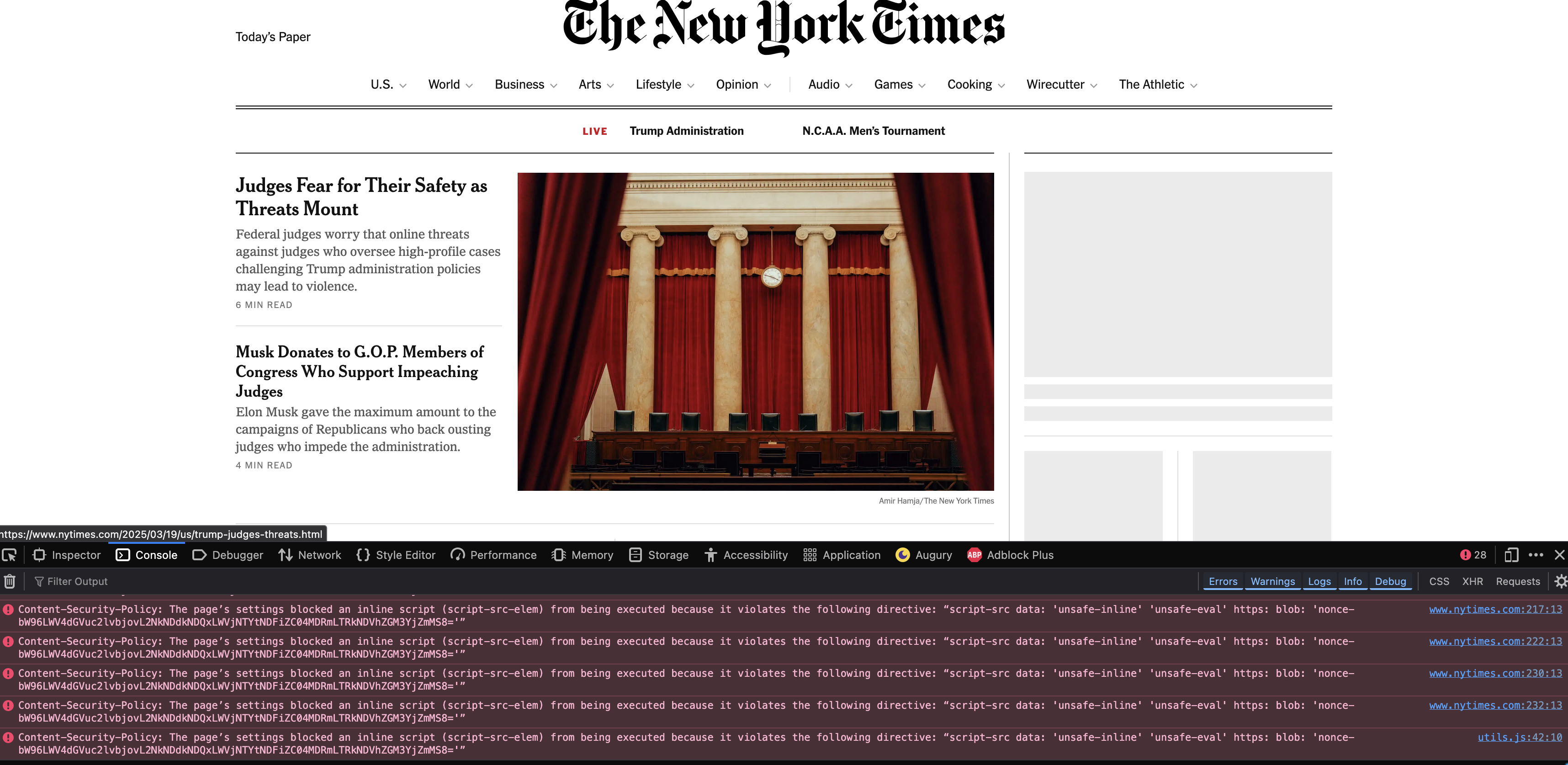Screen dimensions: 1568x765
Task: Open source link utils.js:42:10
Action: click(x=1519, y=737)
